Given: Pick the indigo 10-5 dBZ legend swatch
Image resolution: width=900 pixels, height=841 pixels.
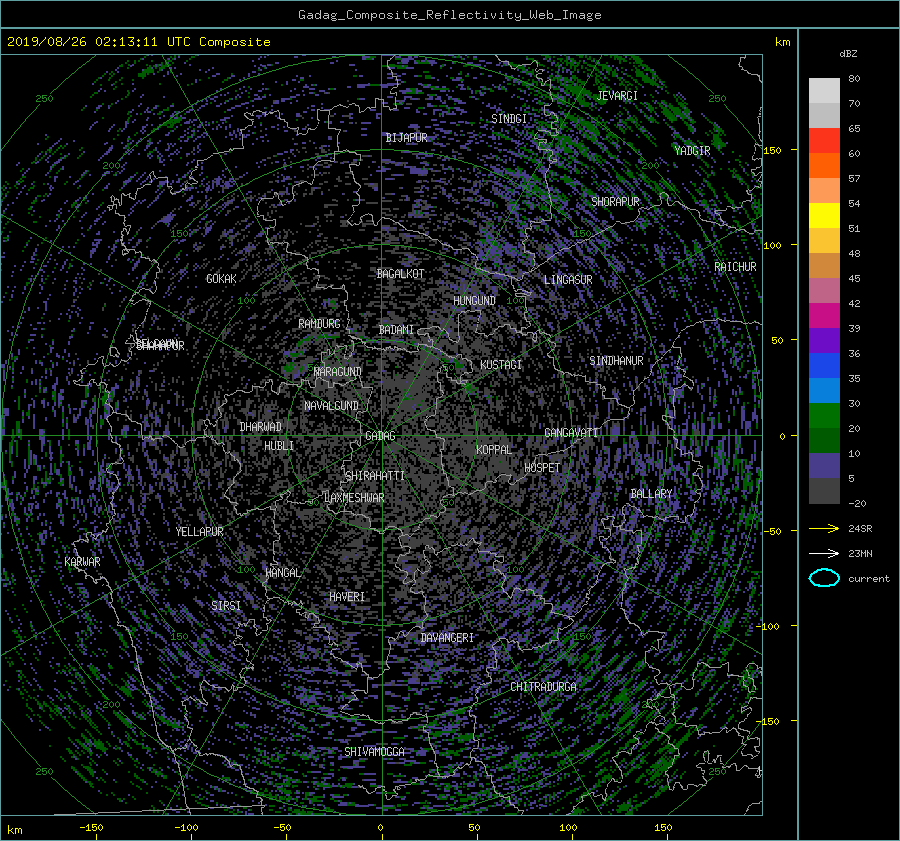Looking at the screenshot, I should [x=824, y=466].
